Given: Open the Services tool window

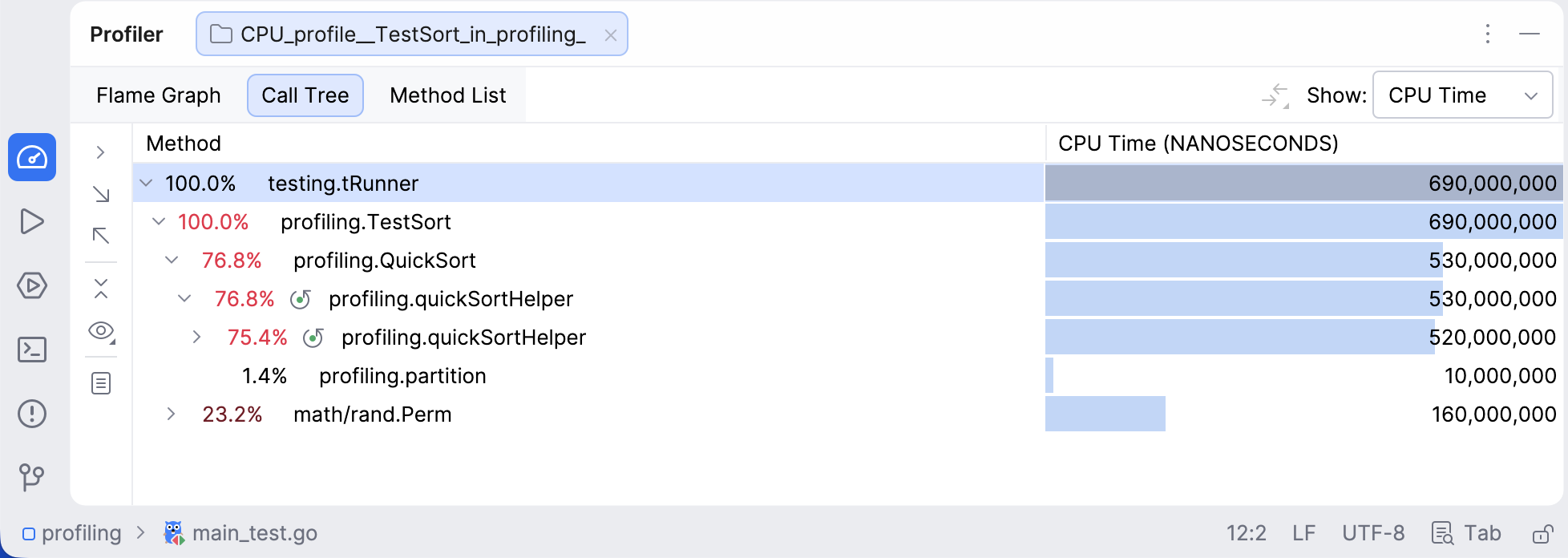Looking at the screenshot, I should tap(32, 286).
